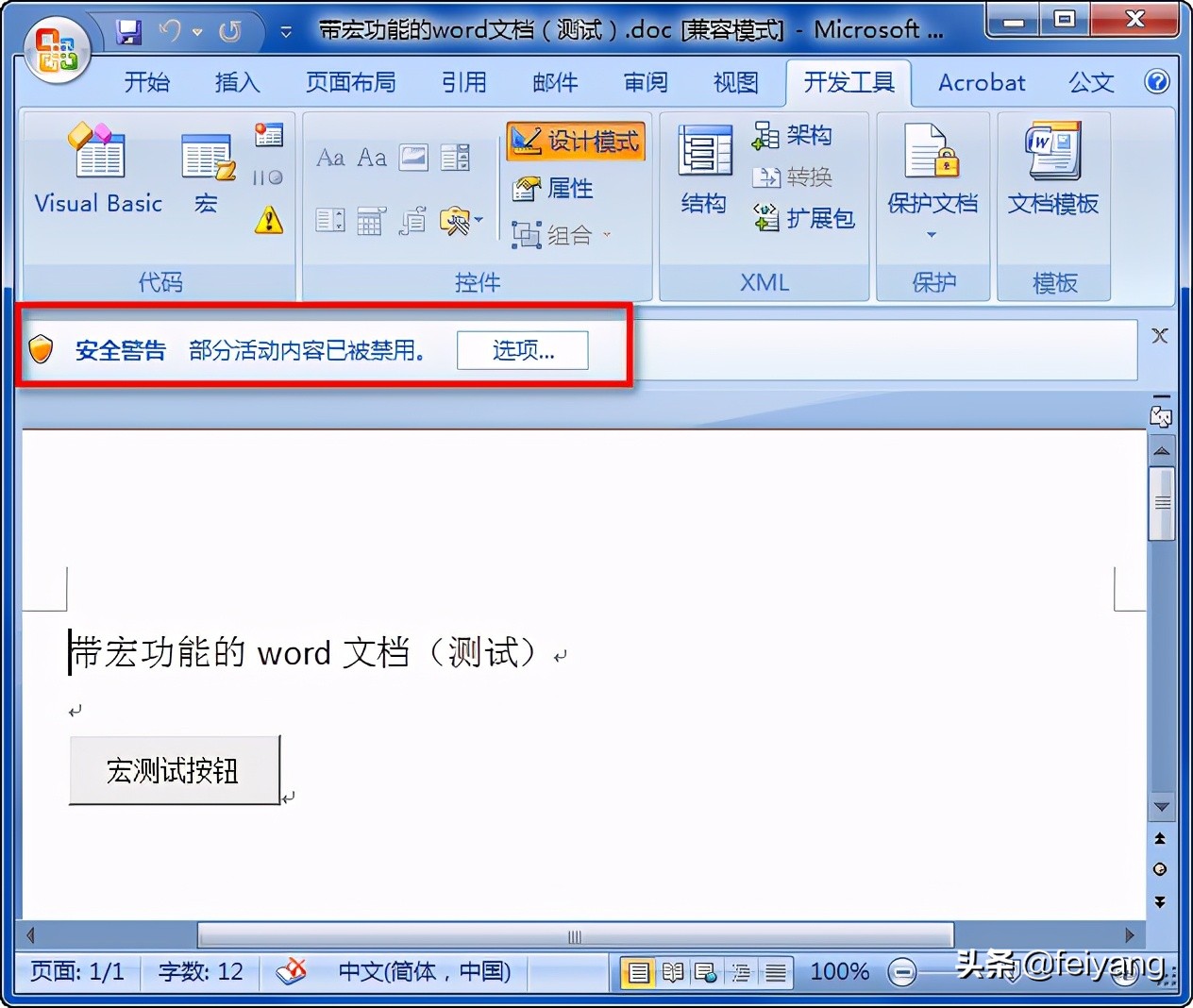The image size is (1193, 1008).
Task: Customize the quick access toolbar
Action: (286, 32)
